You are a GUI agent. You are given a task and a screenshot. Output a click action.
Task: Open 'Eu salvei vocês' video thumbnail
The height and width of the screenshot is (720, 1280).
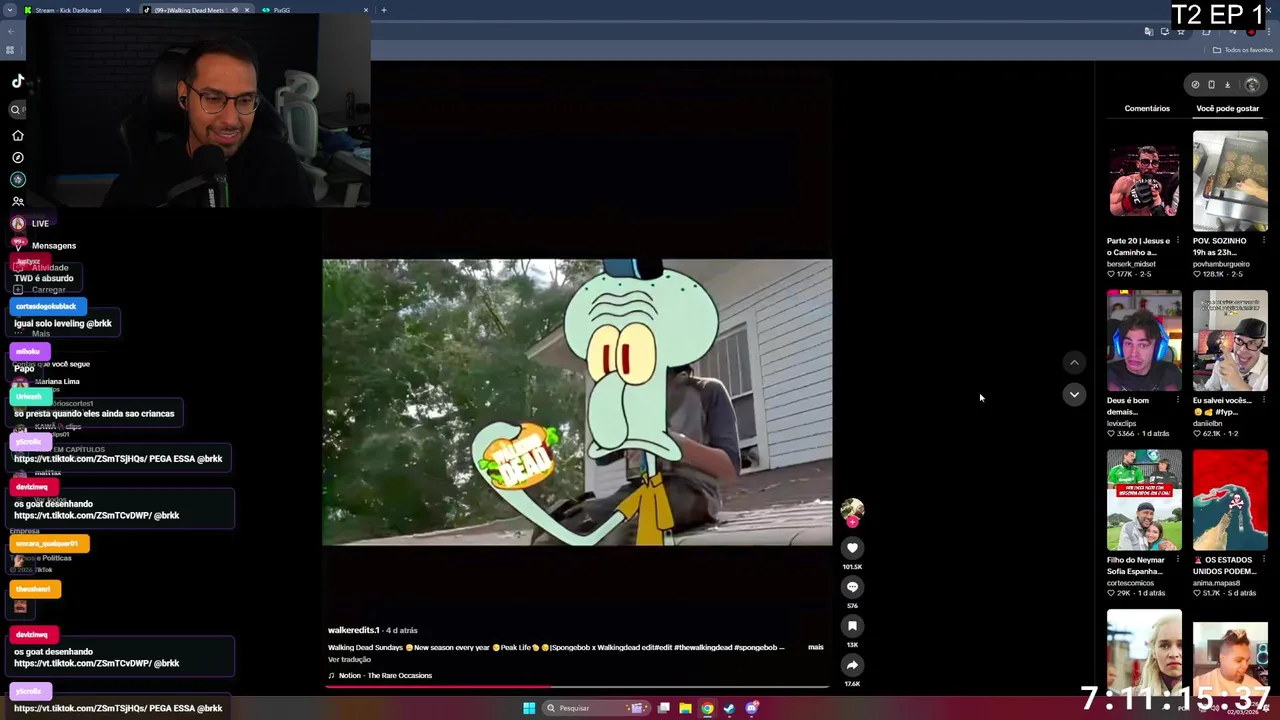[x=1230, y=340]
